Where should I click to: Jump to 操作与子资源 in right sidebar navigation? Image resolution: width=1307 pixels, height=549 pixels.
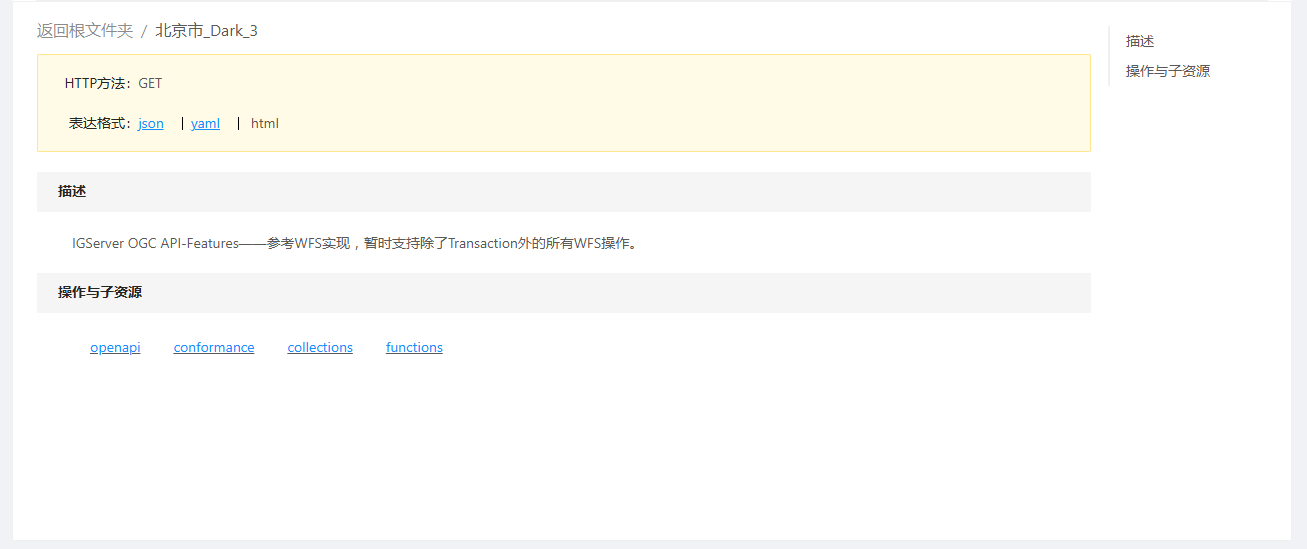coord(1168,71)
